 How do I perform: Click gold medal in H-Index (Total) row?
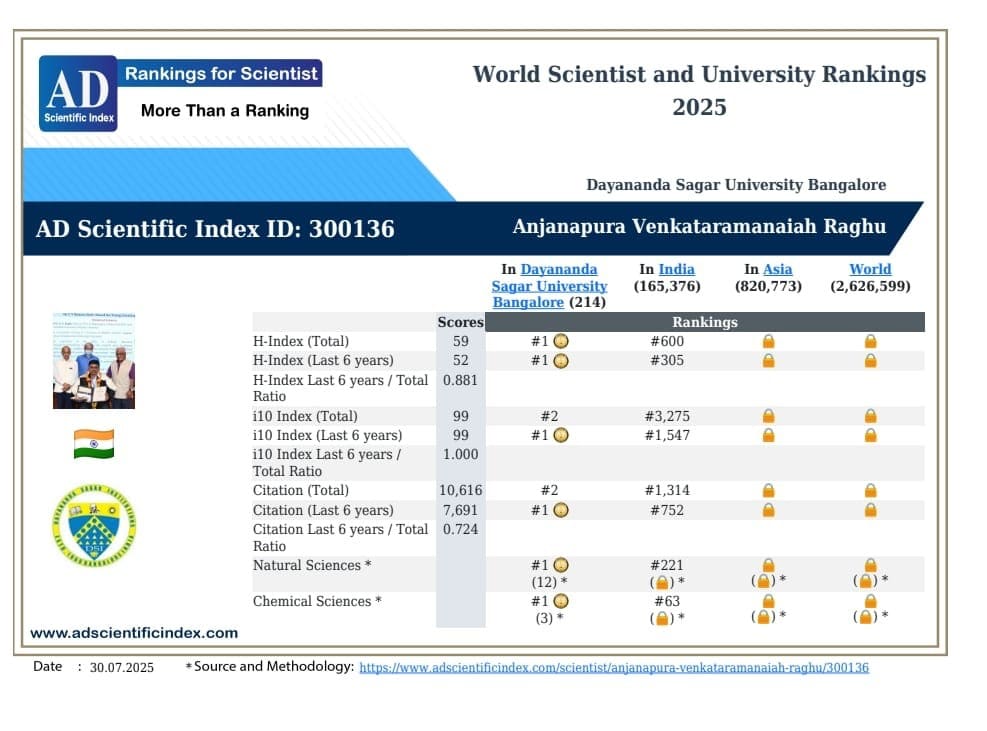pos(561,342)
